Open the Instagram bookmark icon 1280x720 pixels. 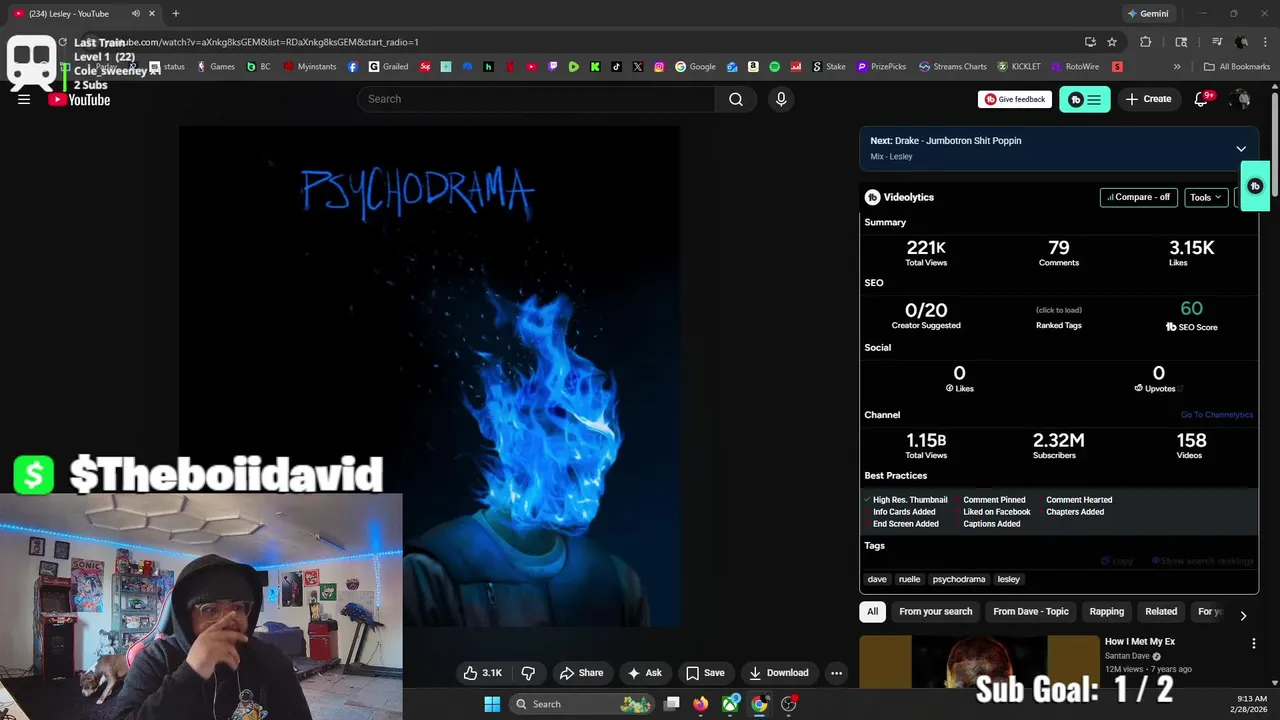pos(660,67)
